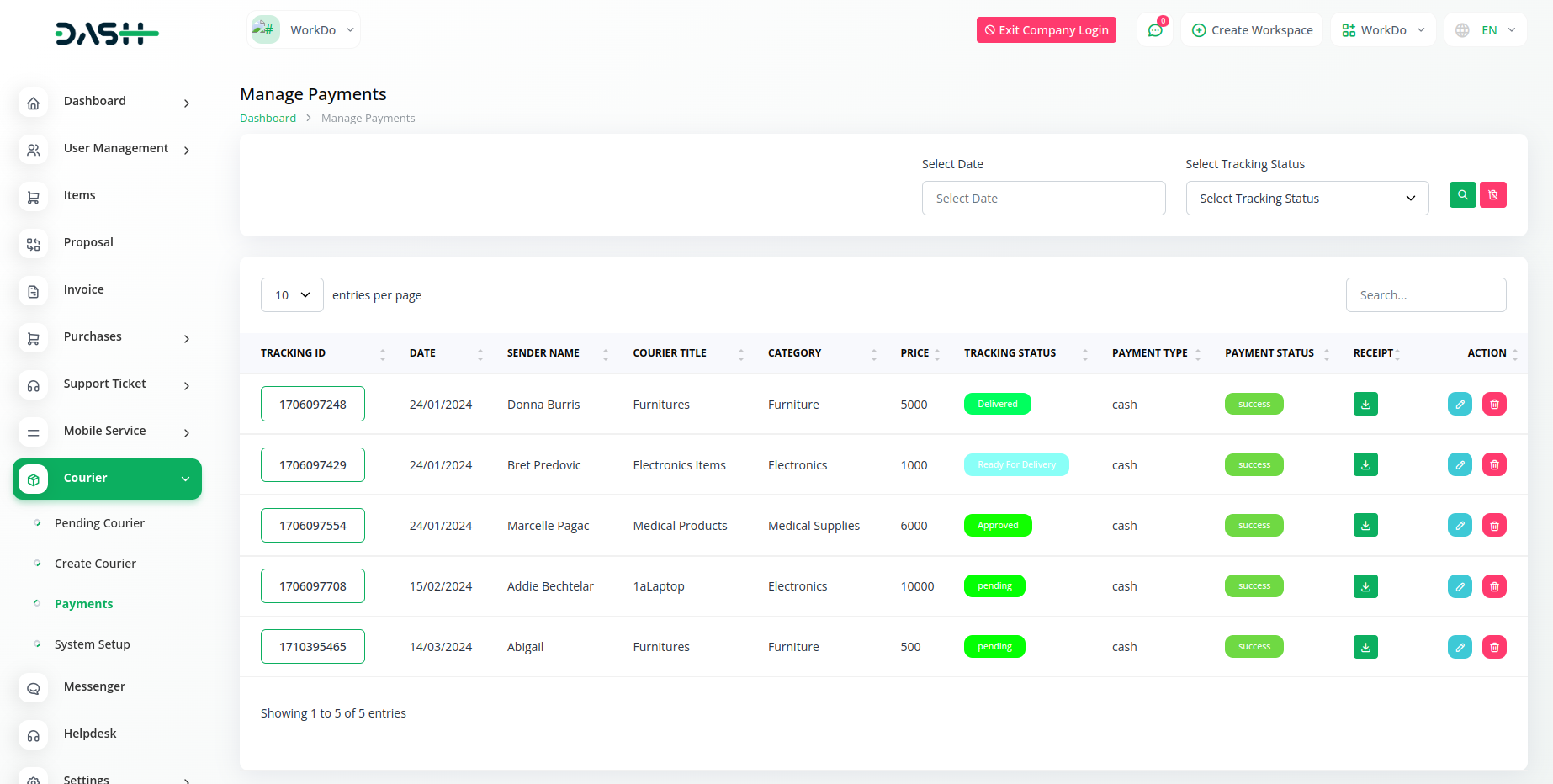Screen dimensions: 1553x784
Task: Open Pending Courier in sidebar
Action: click(99, 523)
